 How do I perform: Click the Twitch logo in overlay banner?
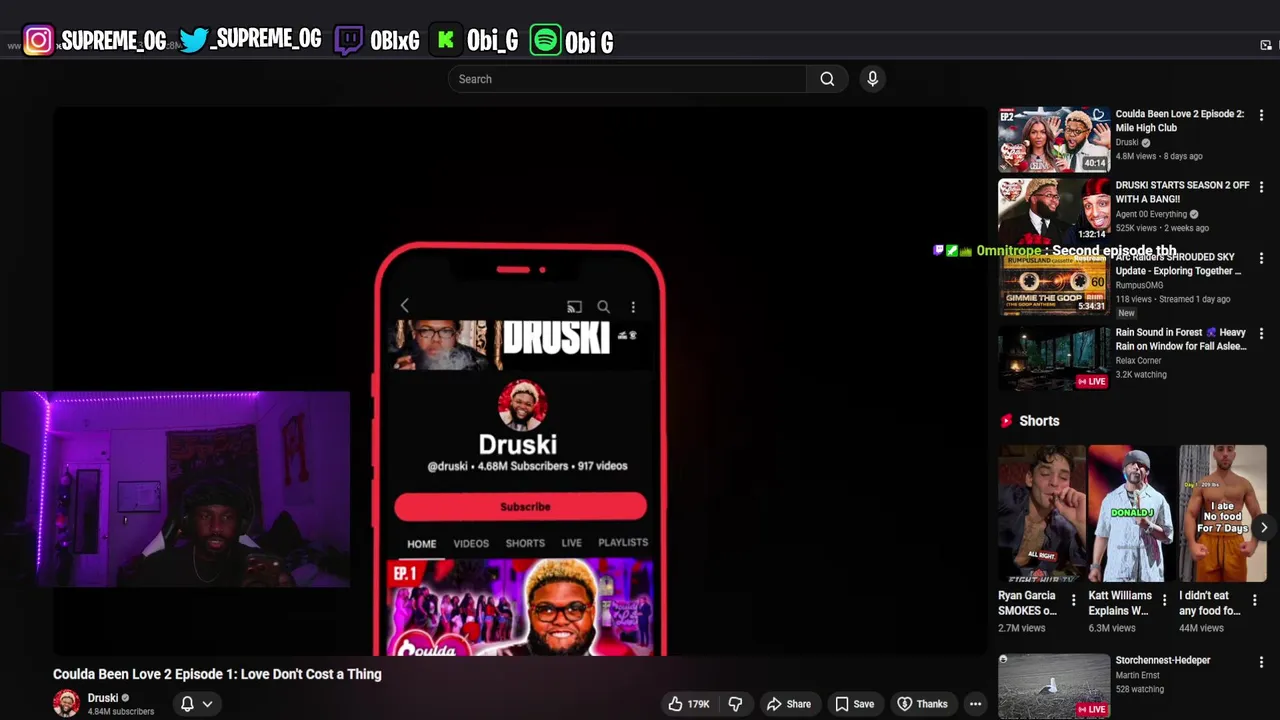(x=348, y=41)
